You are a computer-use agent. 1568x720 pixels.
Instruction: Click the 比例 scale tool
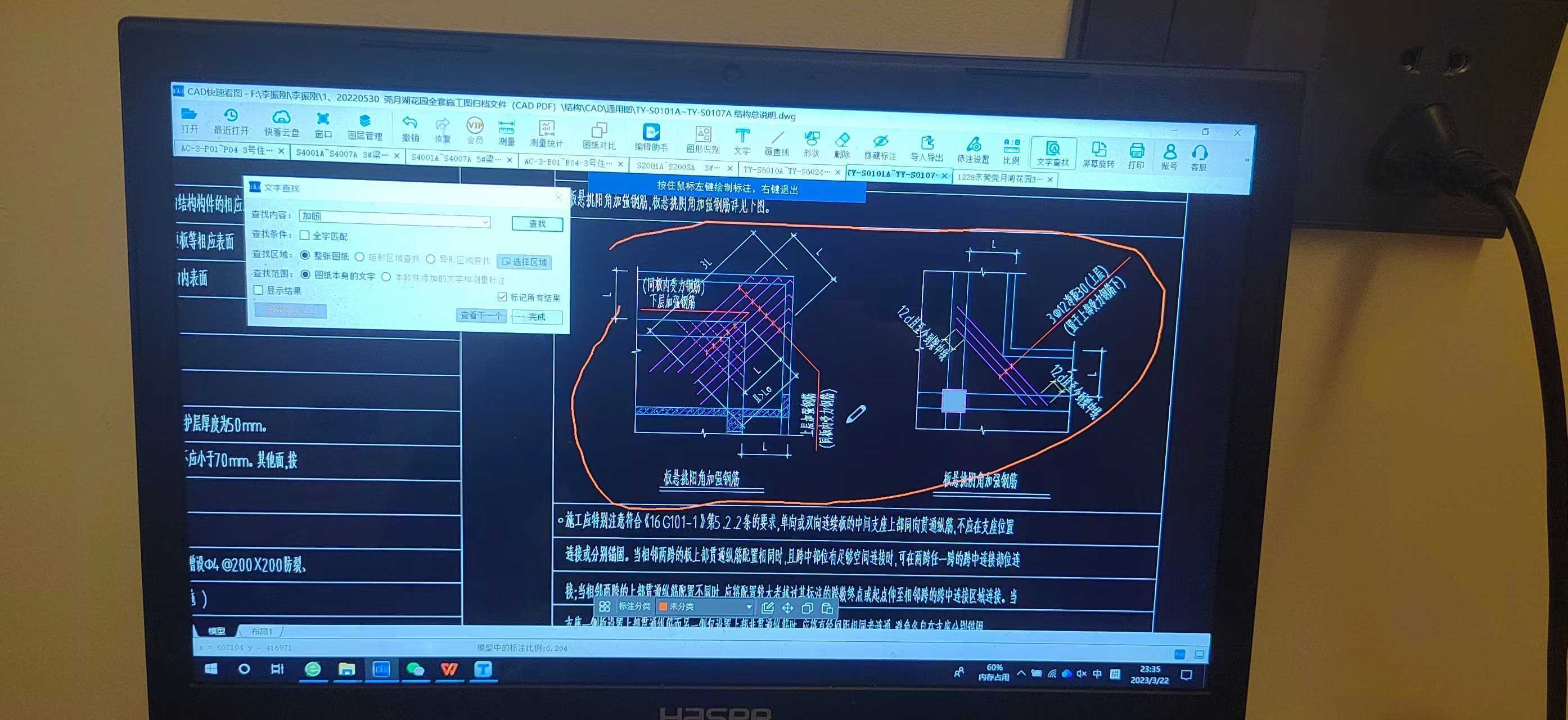[x=1011, y=152]
